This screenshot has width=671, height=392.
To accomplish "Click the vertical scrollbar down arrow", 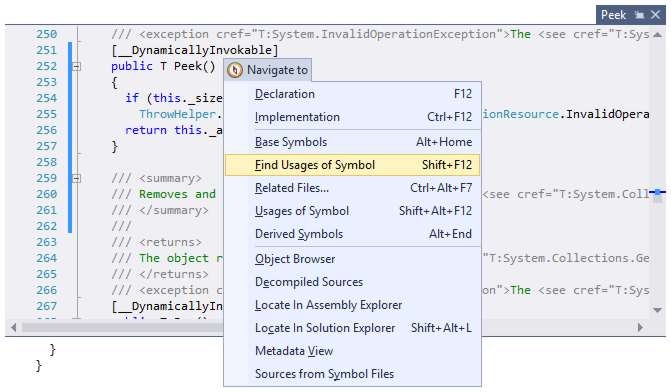I will (x=657, y=310).
